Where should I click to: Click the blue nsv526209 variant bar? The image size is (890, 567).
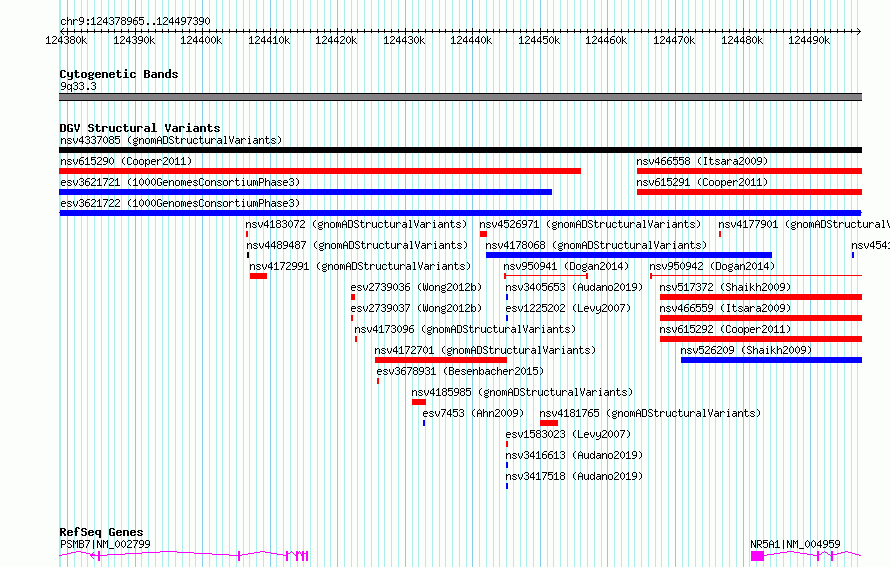pyautogui.click(x=771, y=360)
